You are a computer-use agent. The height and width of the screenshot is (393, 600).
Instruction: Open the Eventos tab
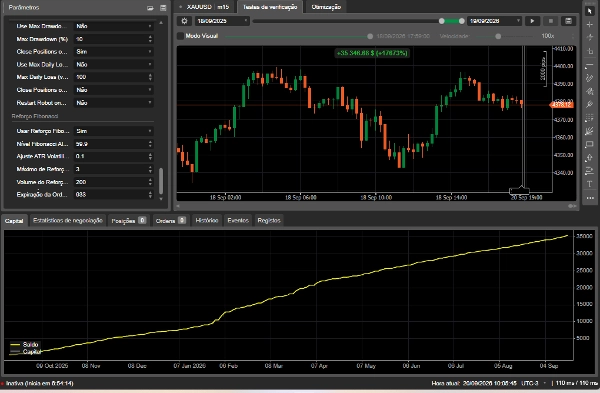coord(238,220)
